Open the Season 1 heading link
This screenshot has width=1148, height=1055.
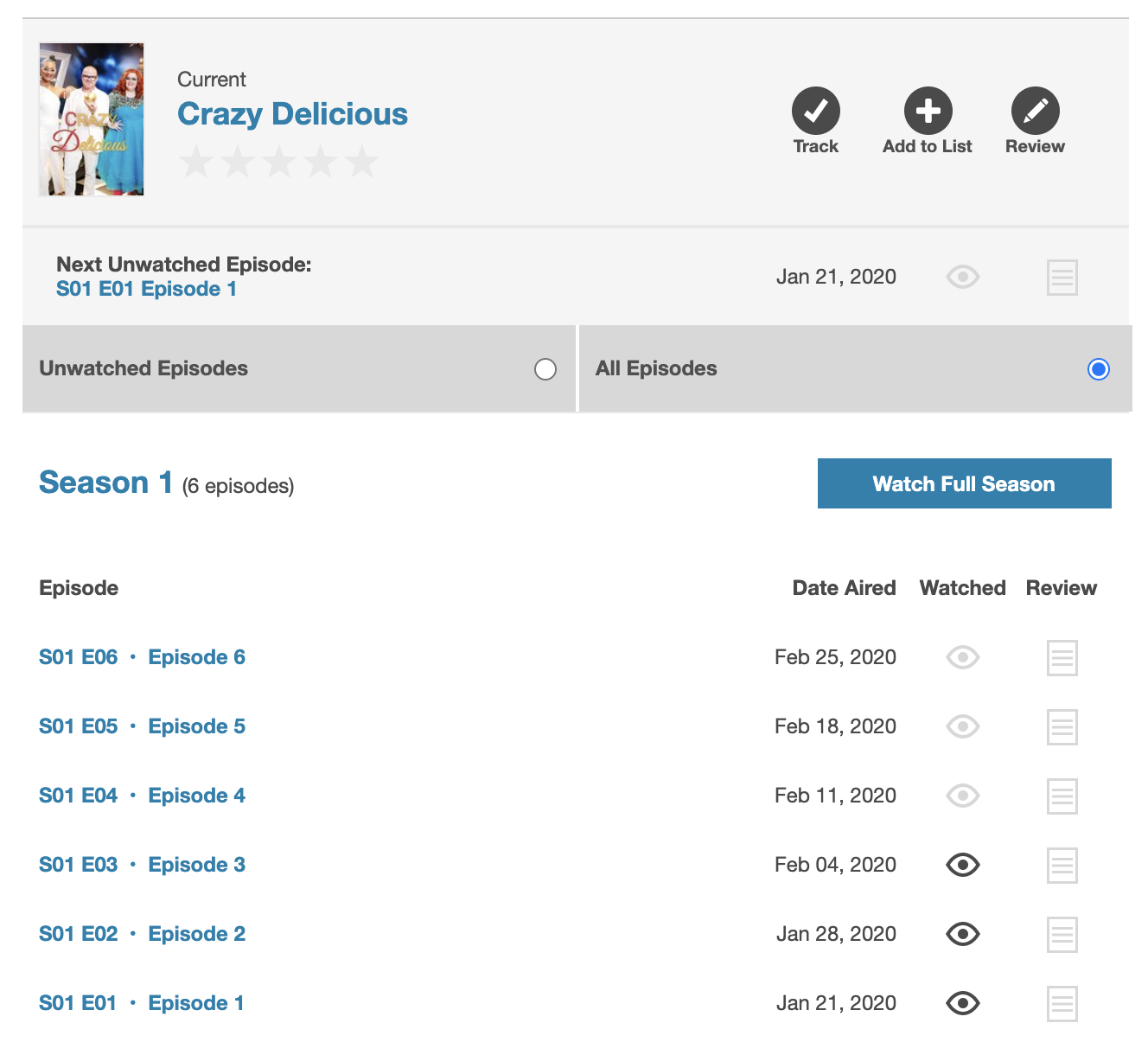tap(105, 483)
